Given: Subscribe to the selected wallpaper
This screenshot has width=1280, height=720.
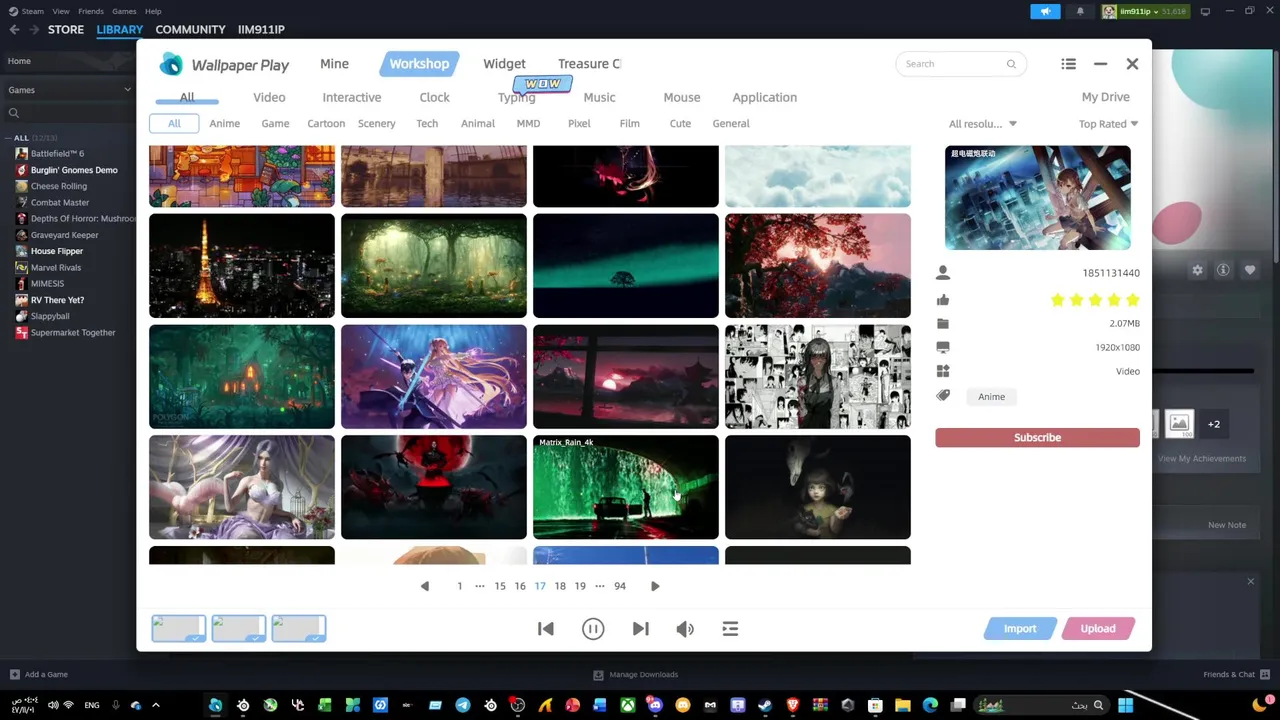Looking at the screenshot, I should [1037, 438].
